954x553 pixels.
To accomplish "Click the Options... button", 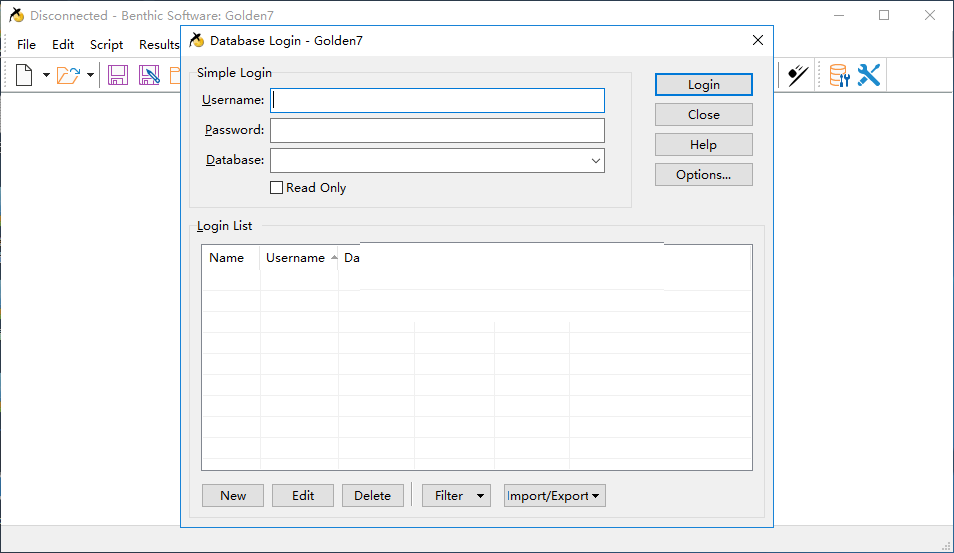I will click(x=703, y=175).
